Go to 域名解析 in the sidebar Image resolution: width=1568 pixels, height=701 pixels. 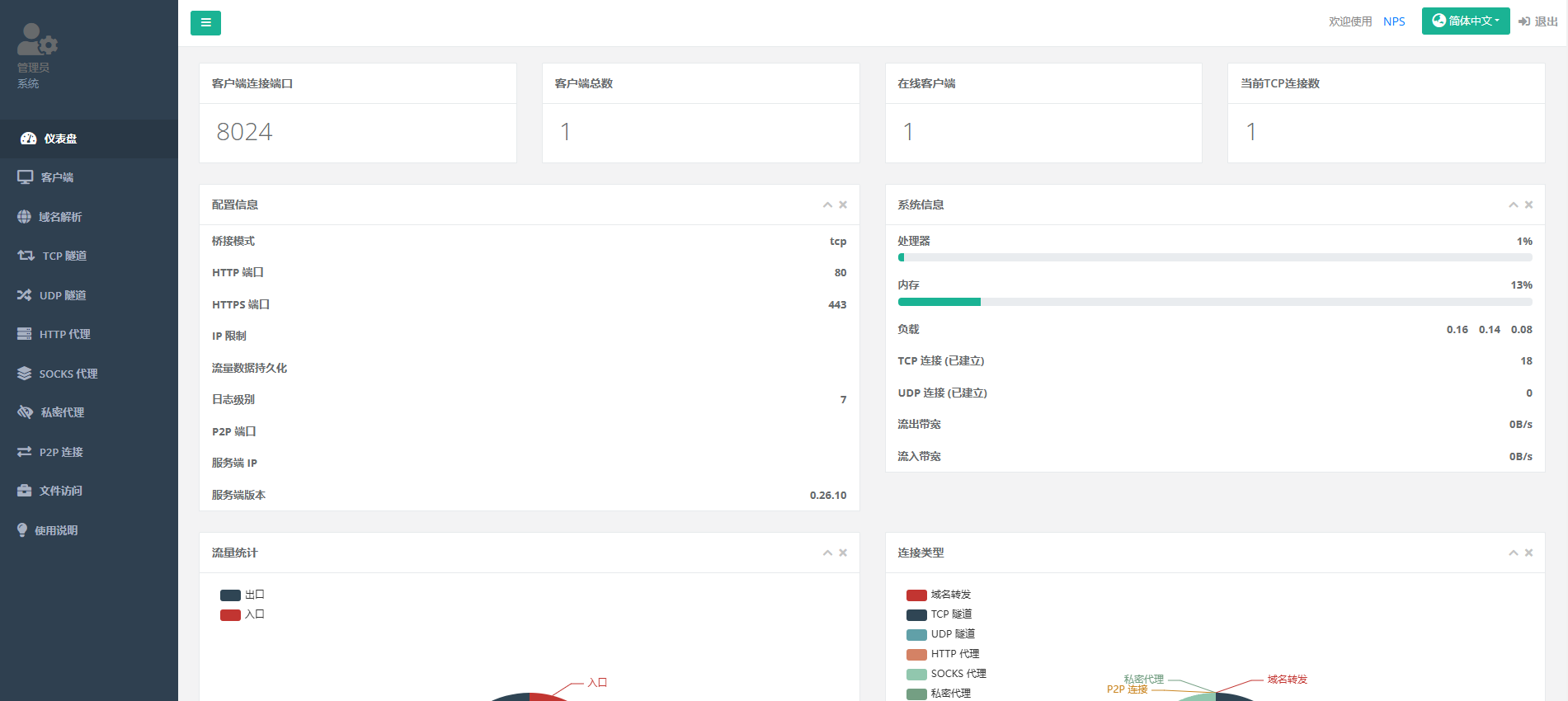pyautogui.click(x=89, y=217)
